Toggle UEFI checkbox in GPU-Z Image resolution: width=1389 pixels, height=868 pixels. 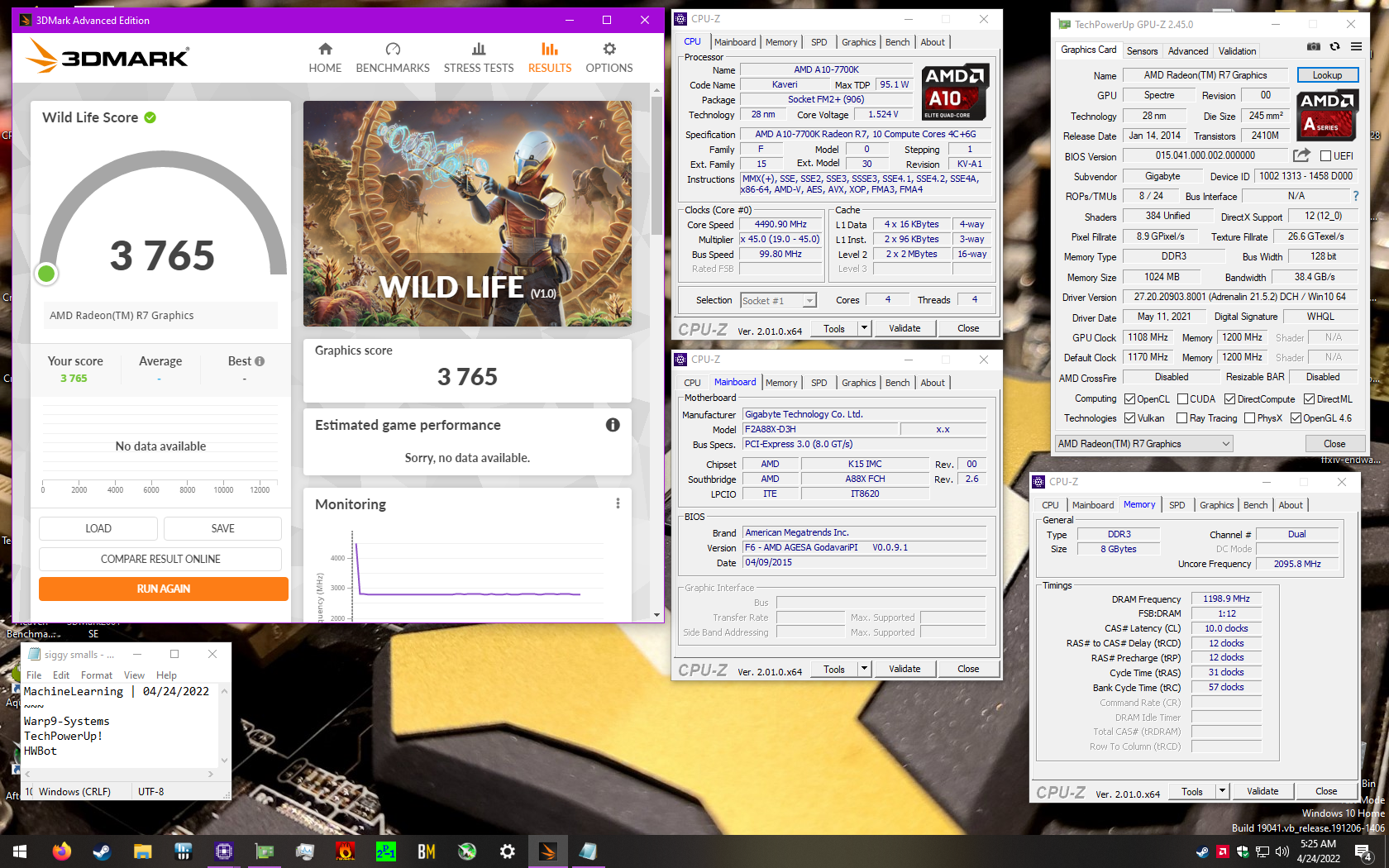tap(1325, 155)
